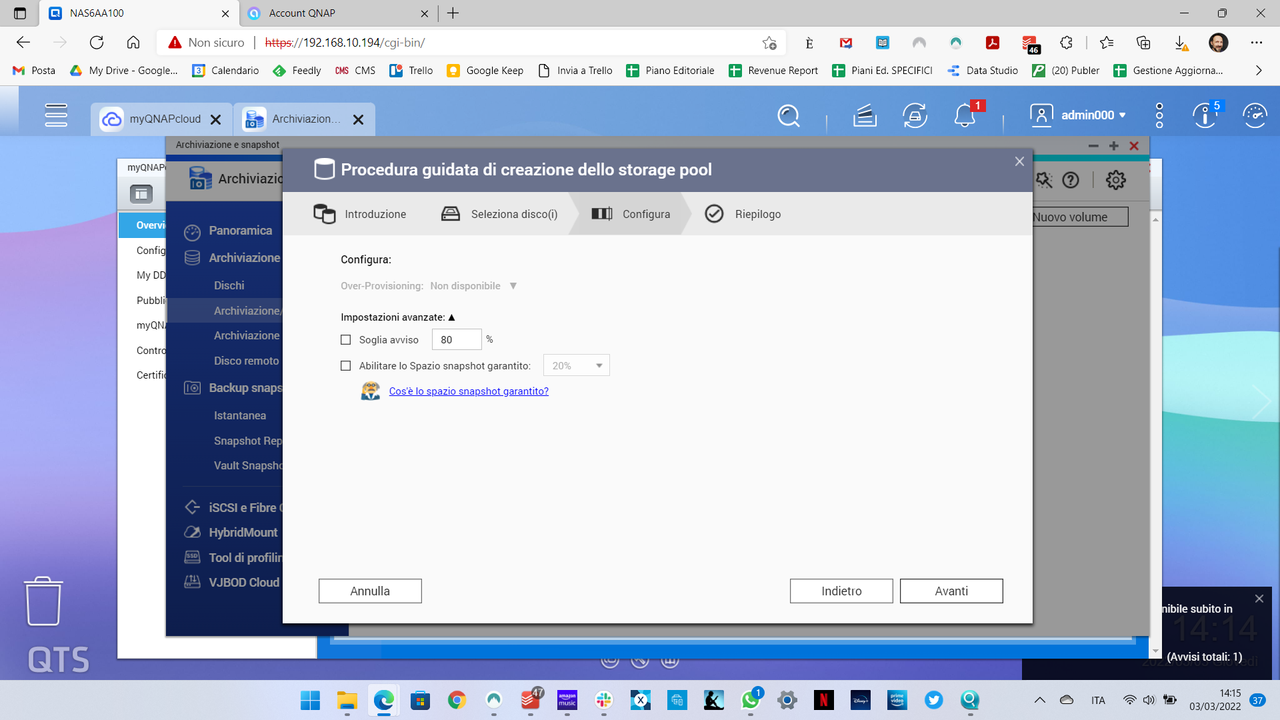The image size is (1280, 720).
Task: Click the Annulla button
Action: pyautogui.click(x=370, y=591)
